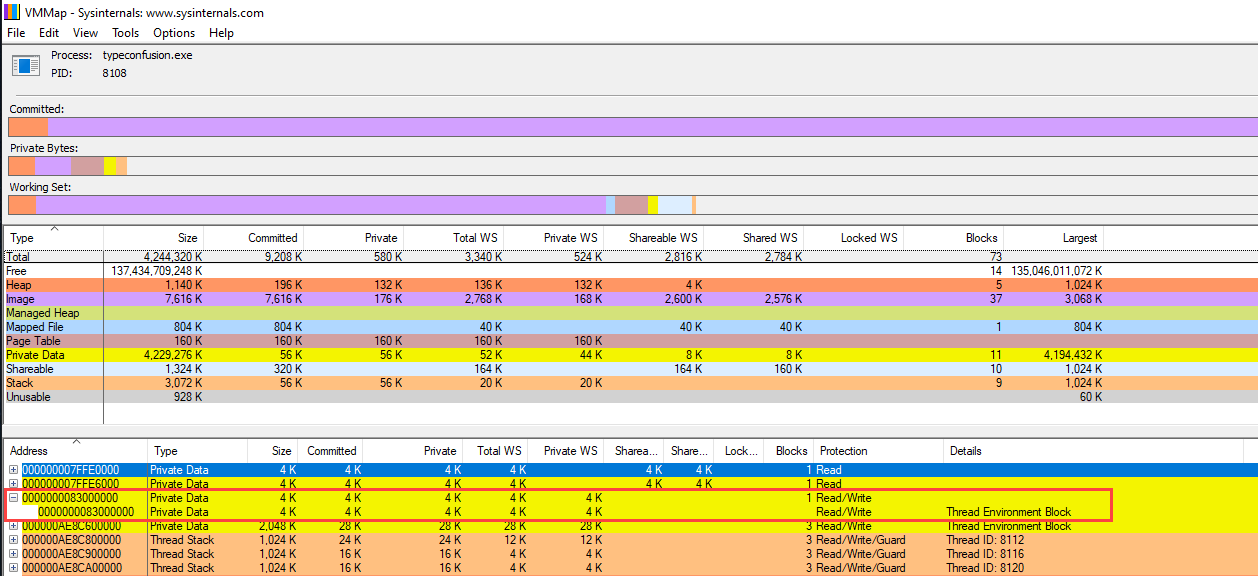This screenshot has width=1258, height=576.
Task: Click the purple Image segment of Committed bar
Action: pyautogui.click(x=652, y=127)
